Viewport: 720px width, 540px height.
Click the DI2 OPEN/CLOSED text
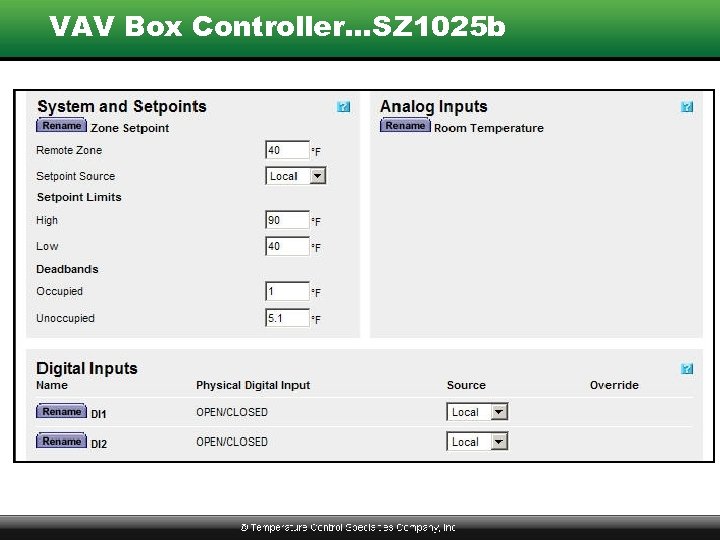click(232, 442)
